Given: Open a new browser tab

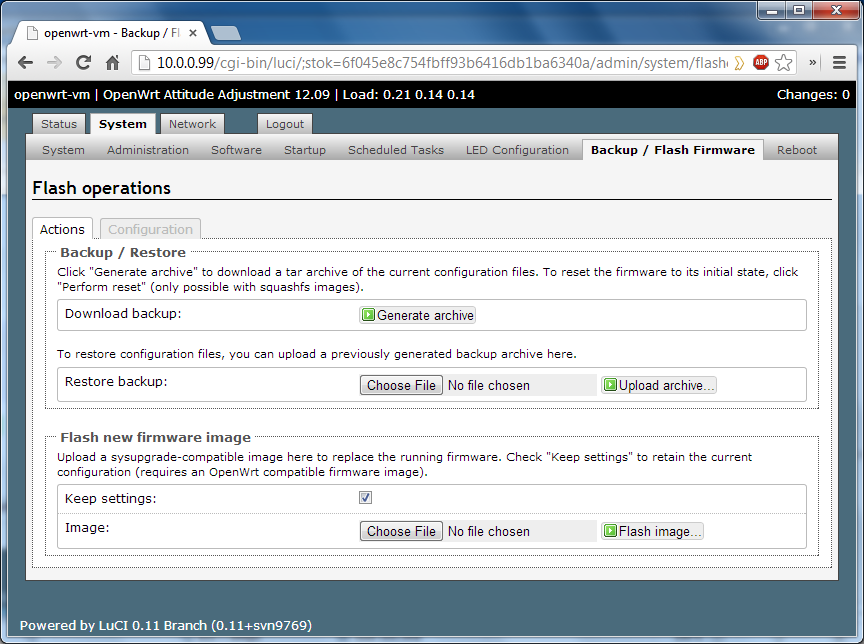Looking at the screenshot, I should click(x=226, y=33).
